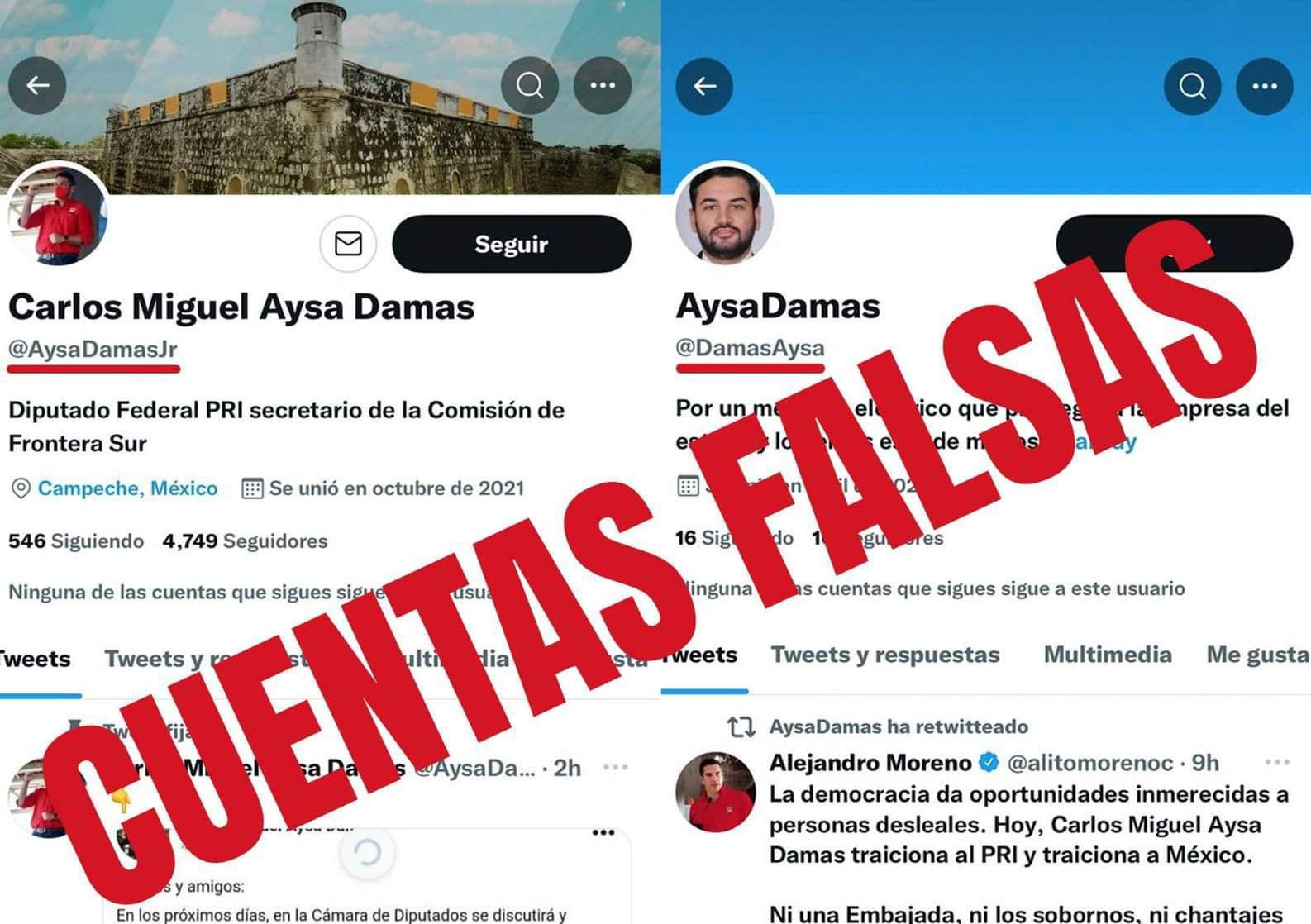
Task: View 4,749 Seguidores list
Action: tap(245, 541)
